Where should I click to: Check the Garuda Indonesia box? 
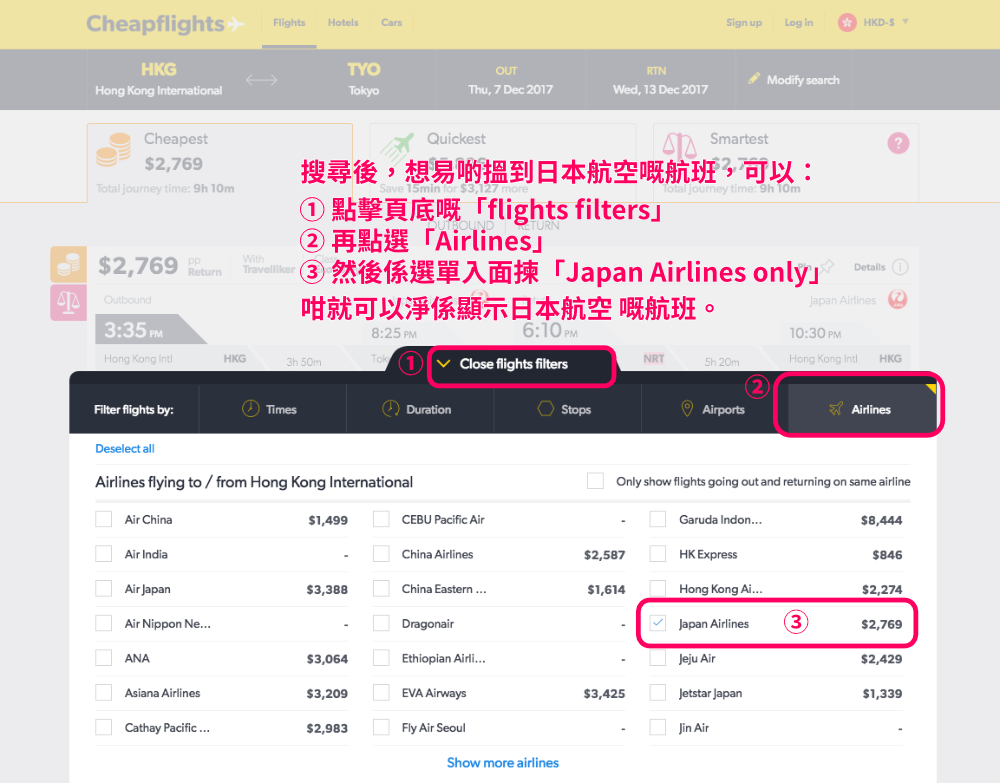[x=658, y=519]
